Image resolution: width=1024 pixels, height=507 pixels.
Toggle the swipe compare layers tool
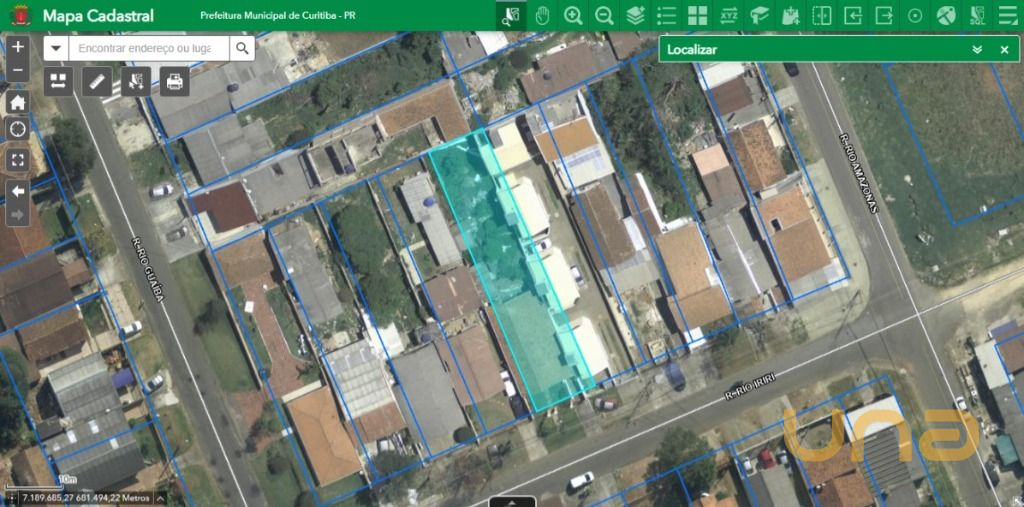tap(821, 15)
